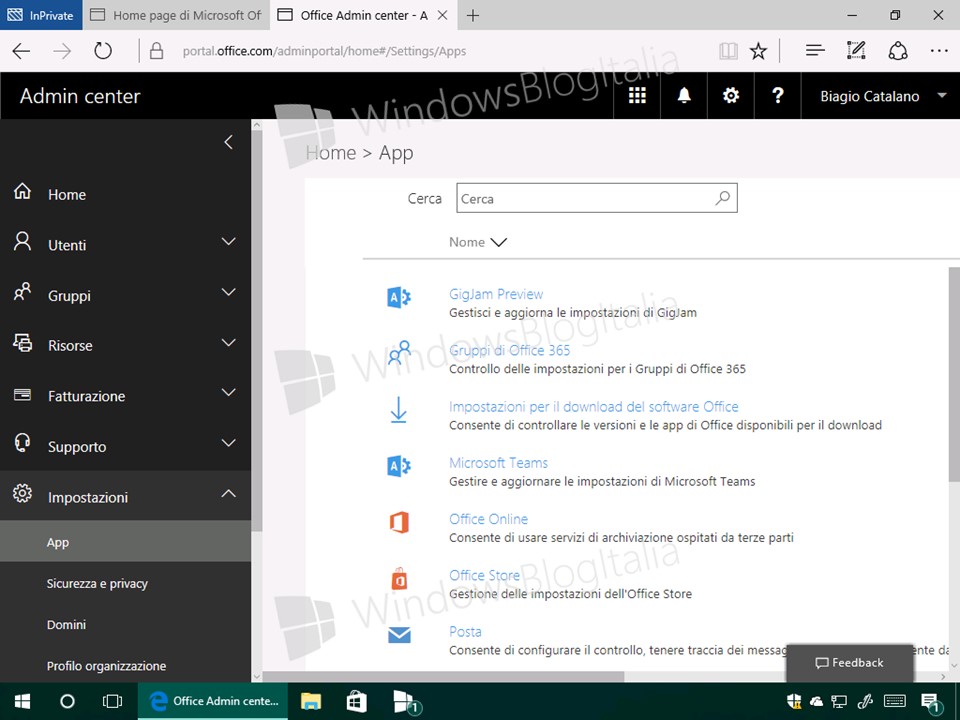Viewport: 960px width, 720px height.
Task: Open Windows Start button
Action: [23, 701]
